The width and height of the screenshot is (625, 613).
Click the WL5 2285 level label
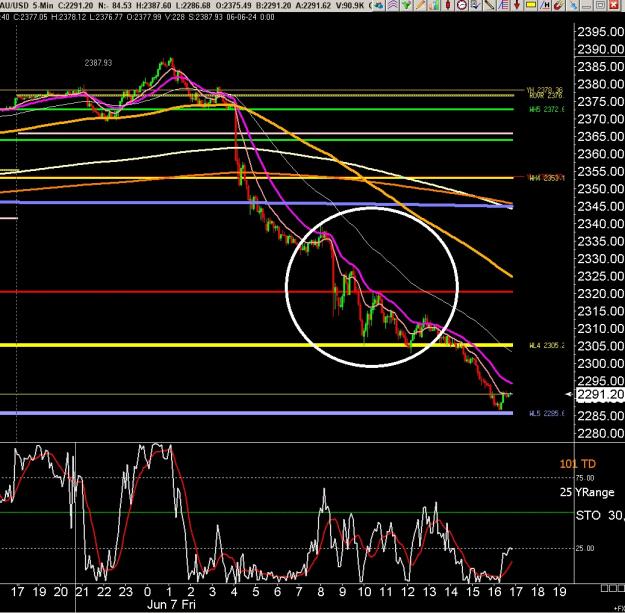[x=546, y=413]
